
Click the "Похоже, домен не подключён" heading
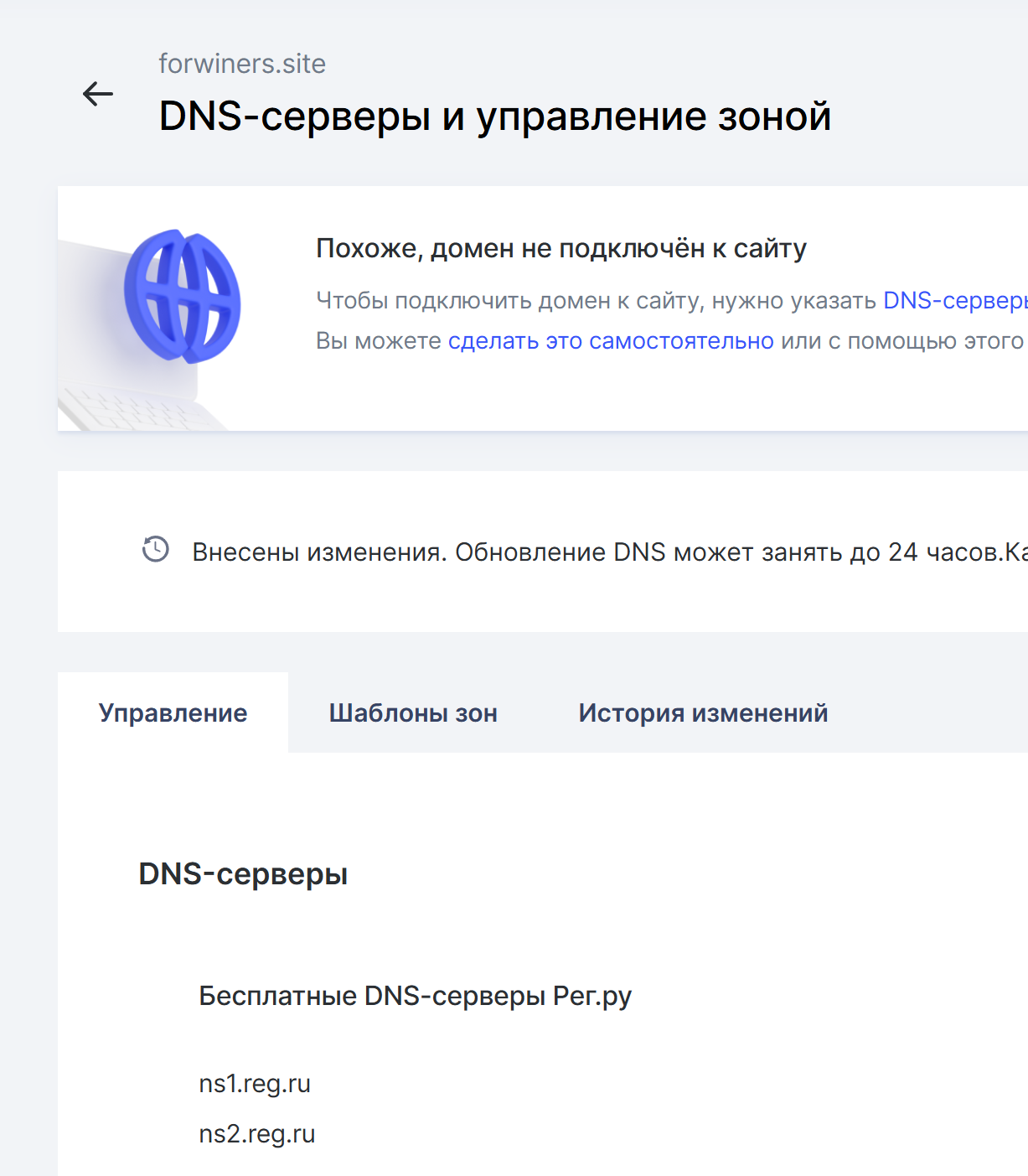(561, 248)
